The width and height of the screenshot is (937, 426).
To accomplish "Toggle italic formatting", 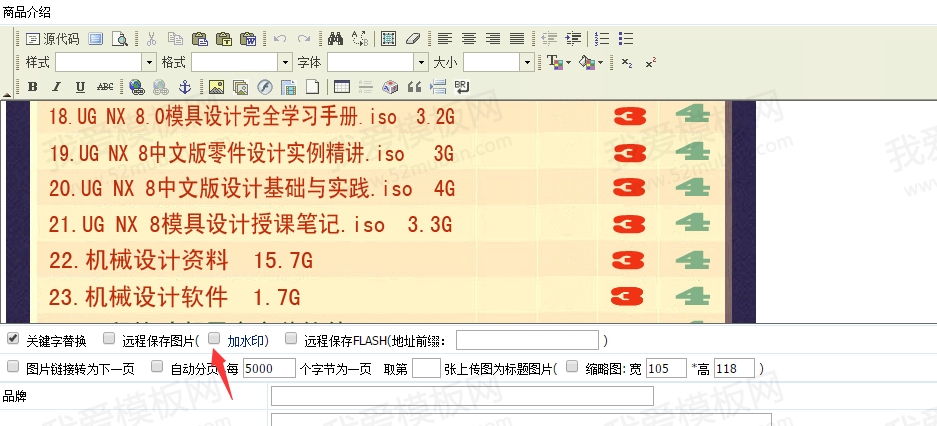I will pos(57,87).
